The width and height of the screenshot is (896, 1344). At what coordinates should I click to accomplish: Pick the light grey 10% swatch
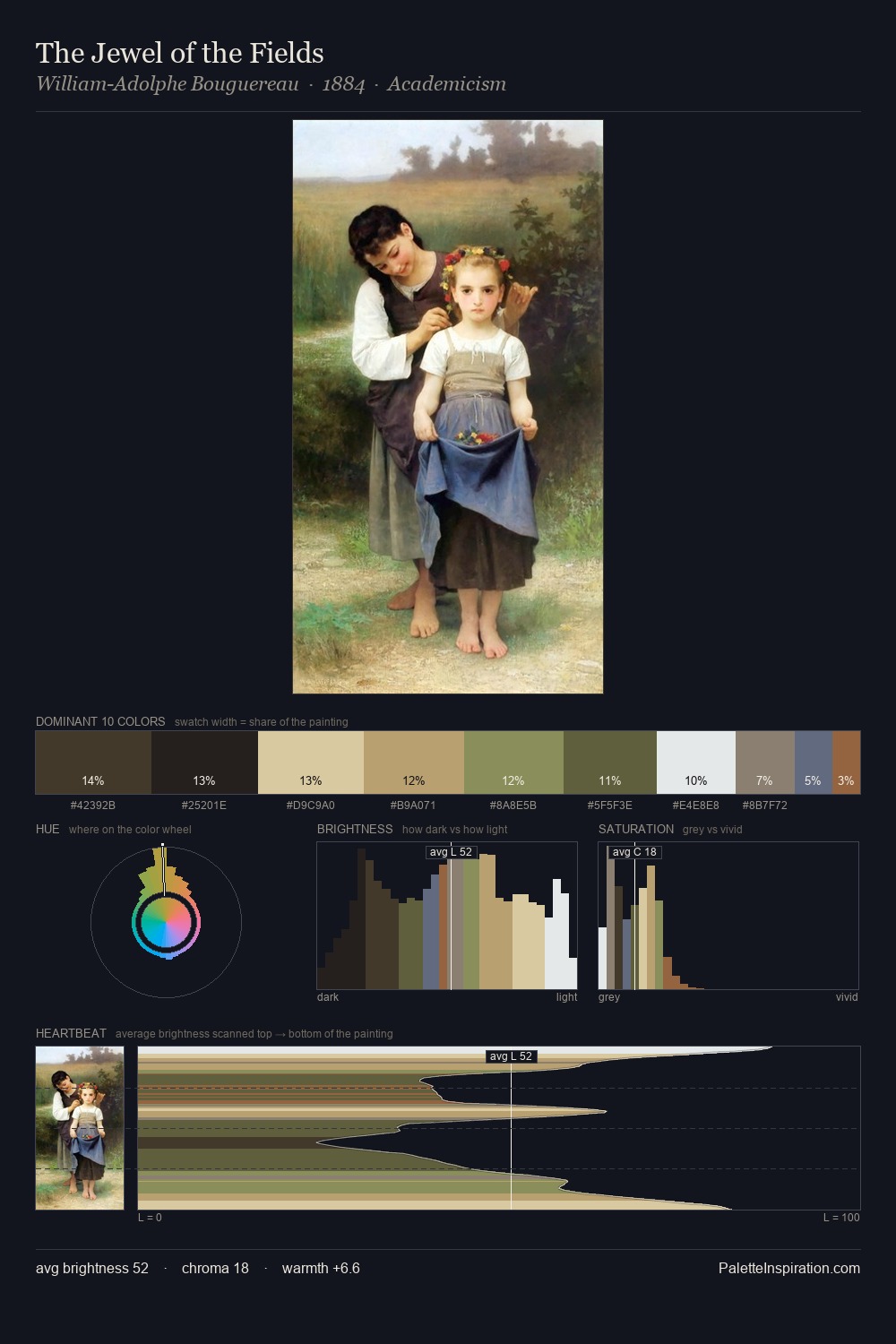coord(696,762)
